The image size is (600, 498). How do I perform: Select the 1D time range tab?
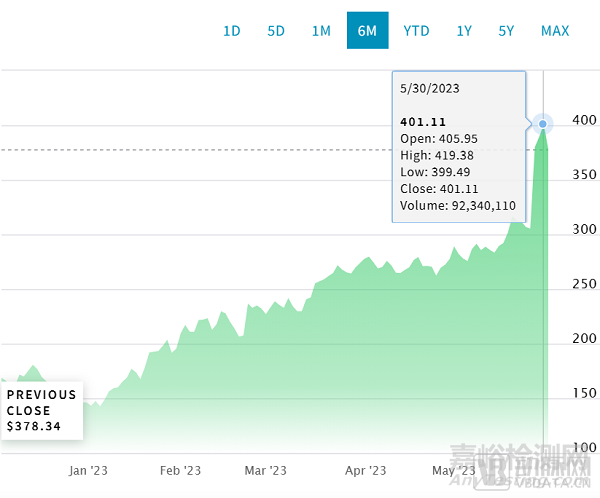(231, 30)
